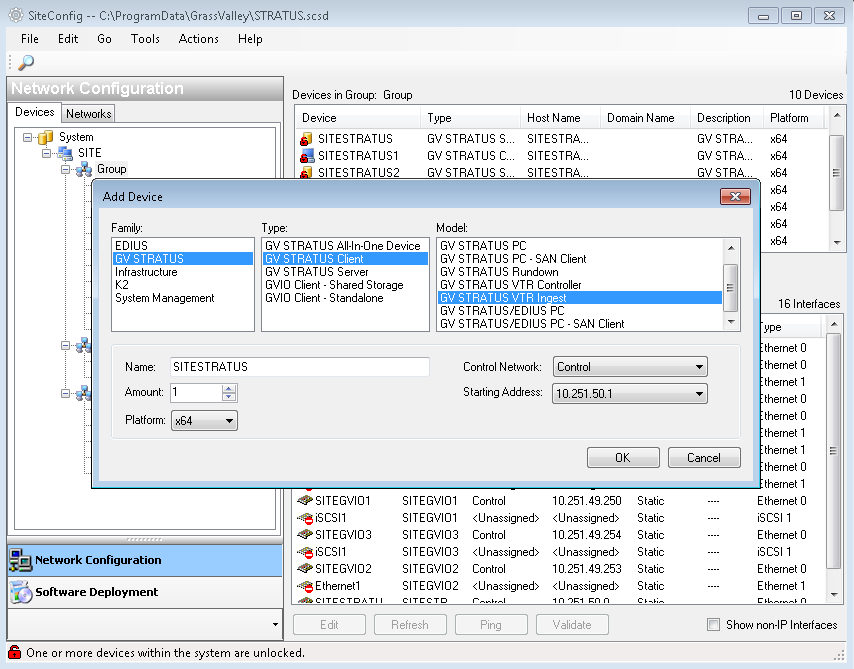Image resolution: width=854 pixels, height=669 pixels.
Task: Open the Actions menu
Action: tap(198, 39)
